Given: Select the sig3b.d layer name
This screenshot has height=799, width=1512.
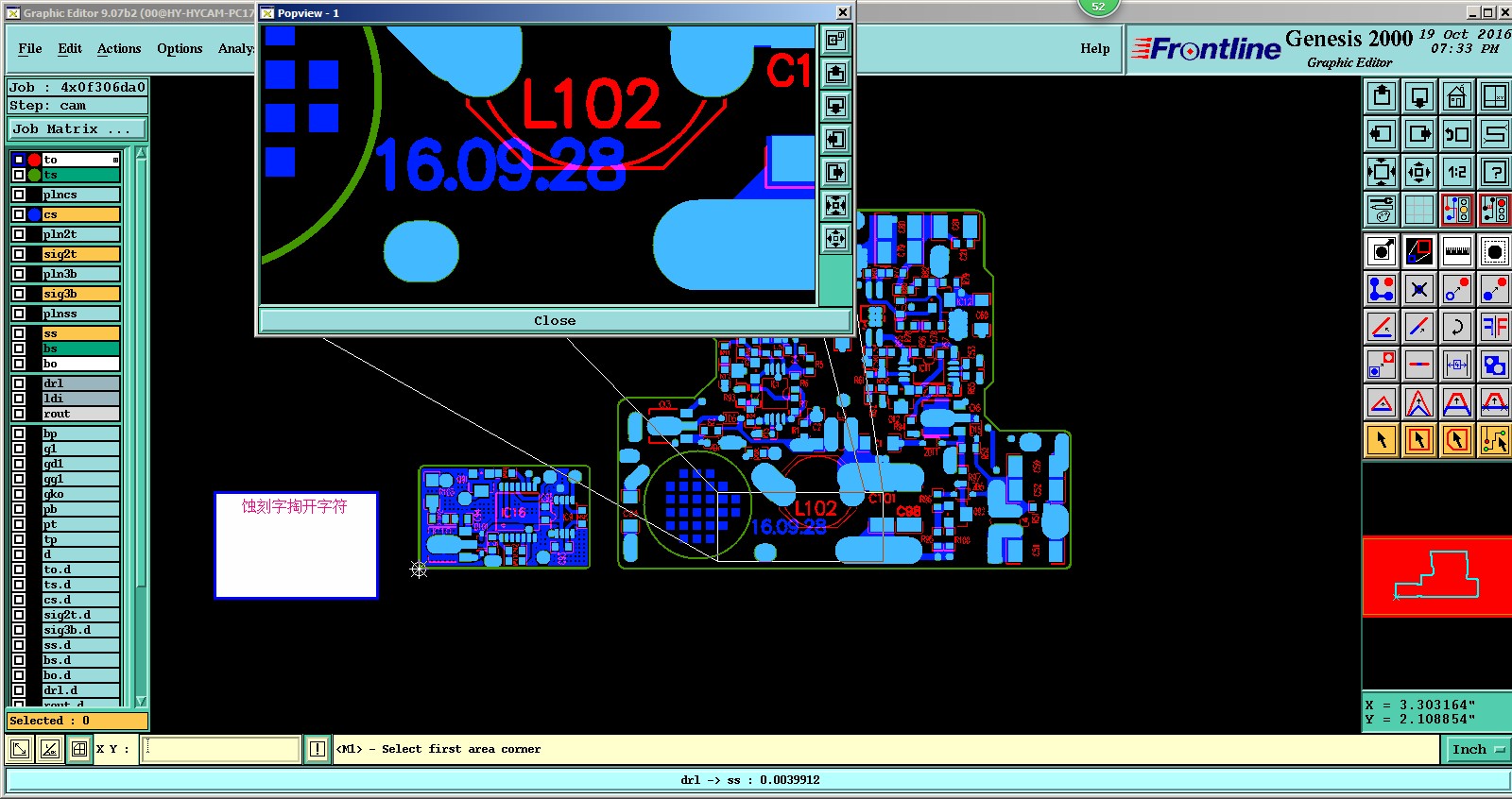Looking at the screenshot, I should tap(80, 630).
